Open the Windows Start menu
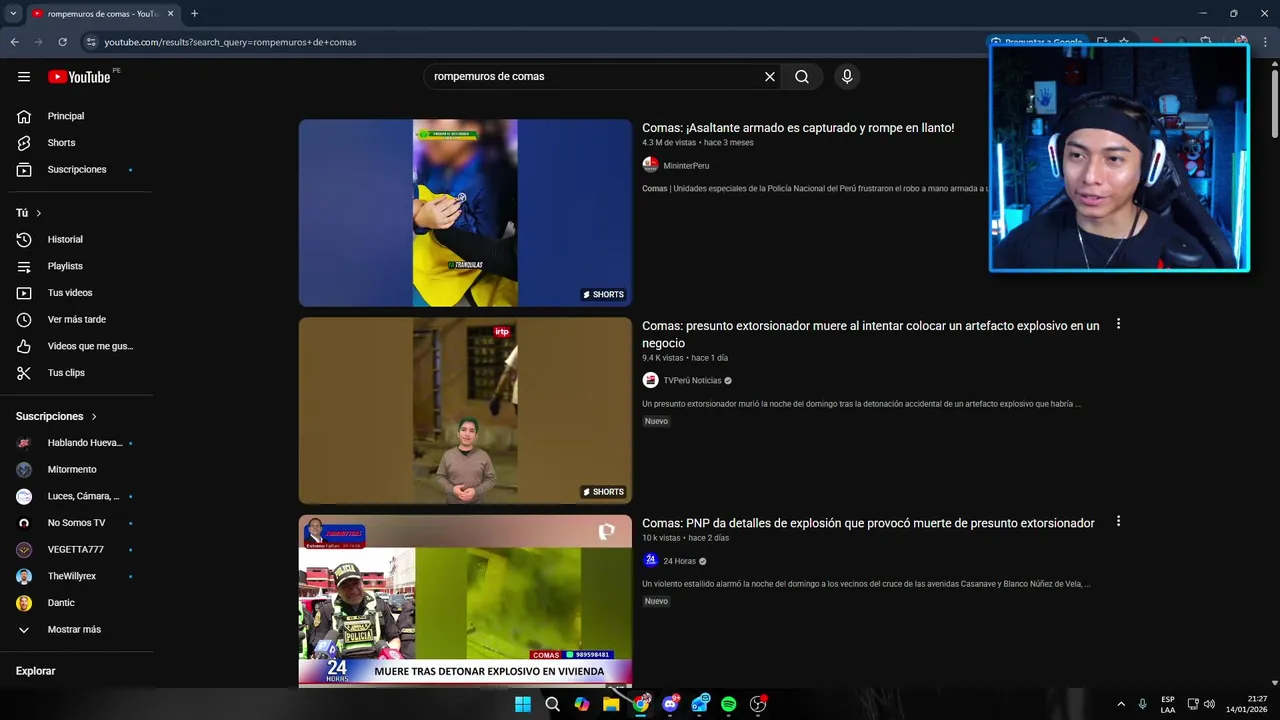The image size is (1280, 720). tap(523, 704)
